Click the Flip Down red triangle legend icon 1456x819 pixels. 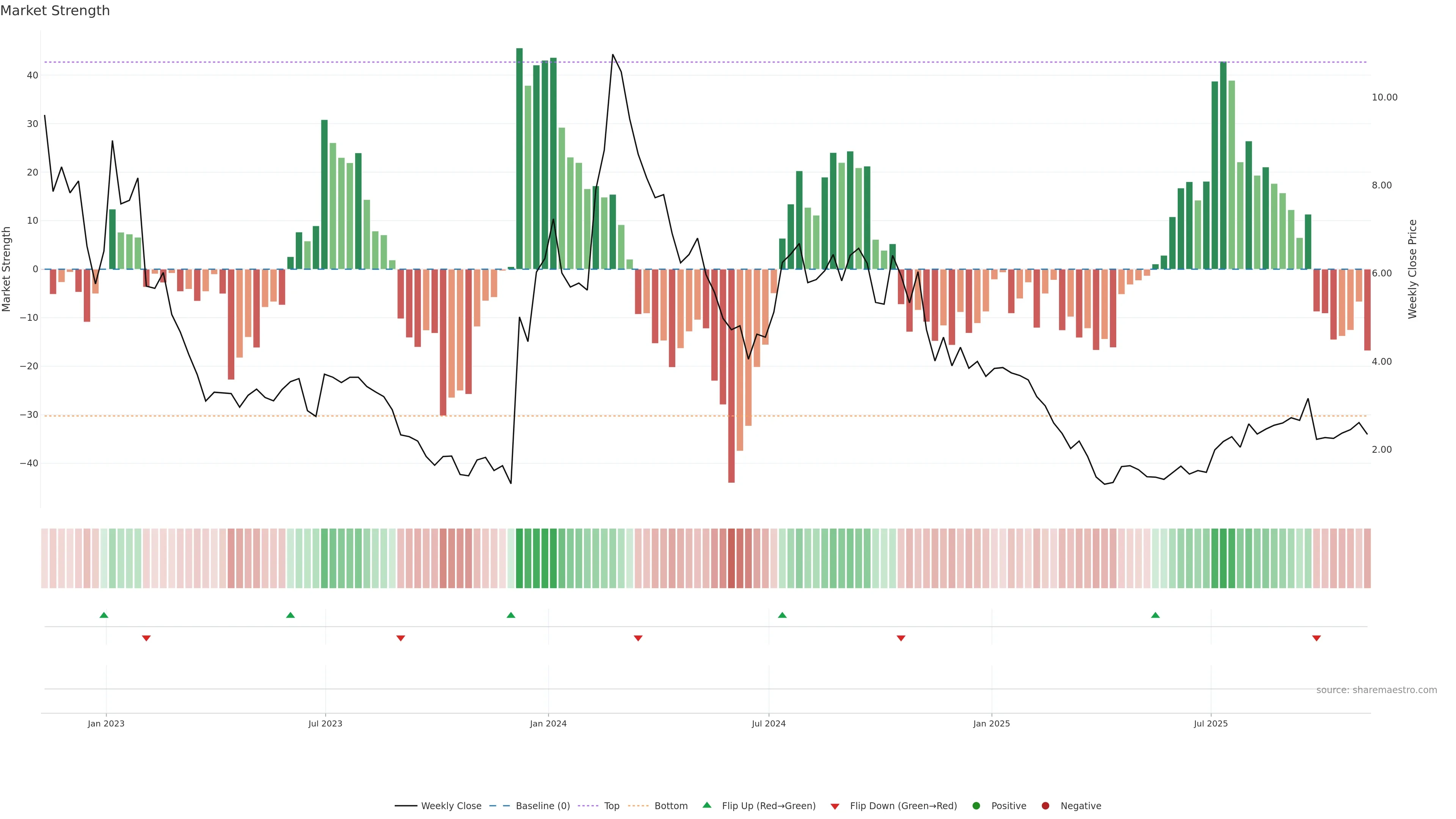click(x=835, y=806)
